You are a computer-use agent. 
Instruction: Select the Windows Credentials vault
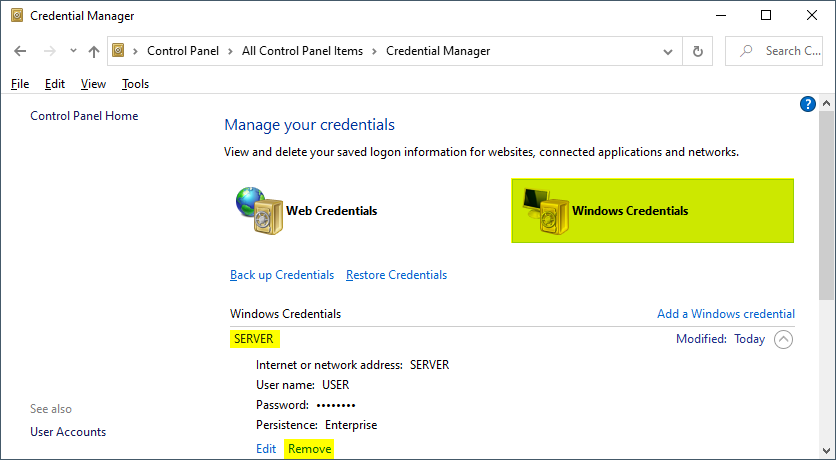tap(653, 211)
